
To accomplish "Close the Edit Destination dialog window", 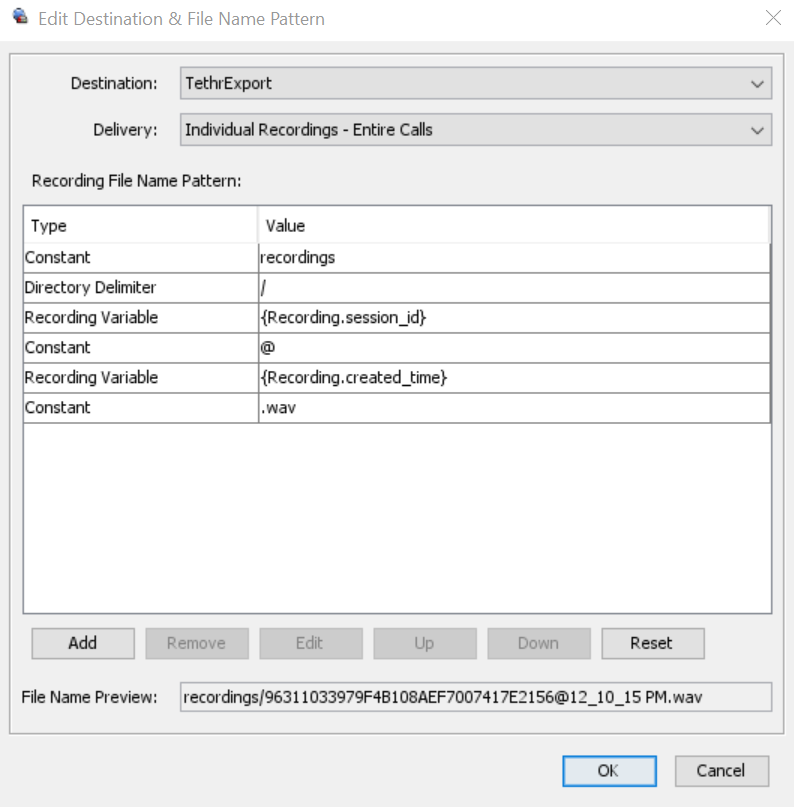I will pyautogui.click(x=772, y=18).
